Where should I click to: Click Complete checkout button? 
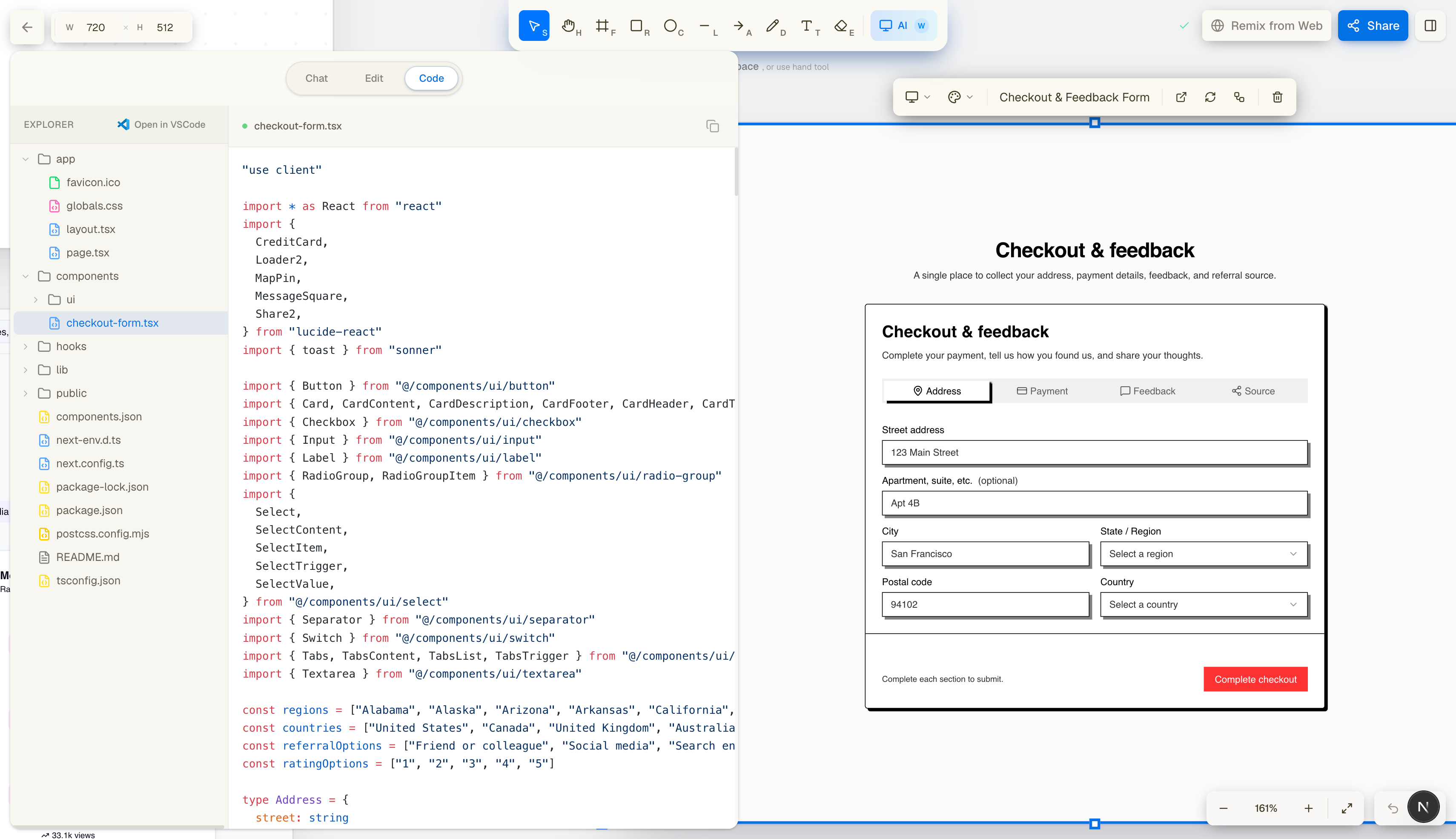[1255, 679]
